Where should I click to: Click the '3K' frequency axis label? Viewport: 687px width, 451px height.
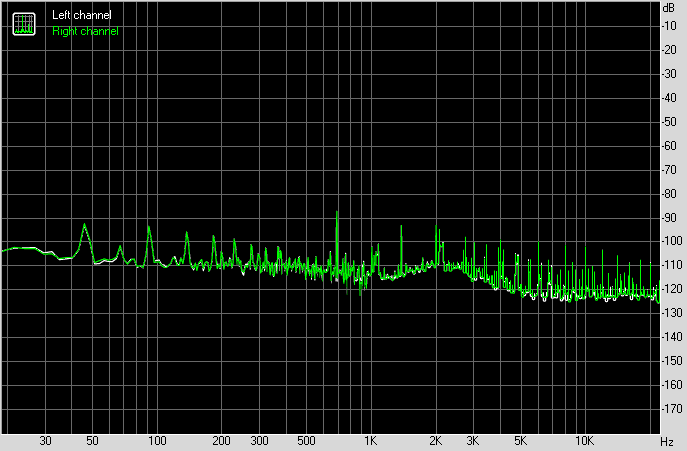472,441
